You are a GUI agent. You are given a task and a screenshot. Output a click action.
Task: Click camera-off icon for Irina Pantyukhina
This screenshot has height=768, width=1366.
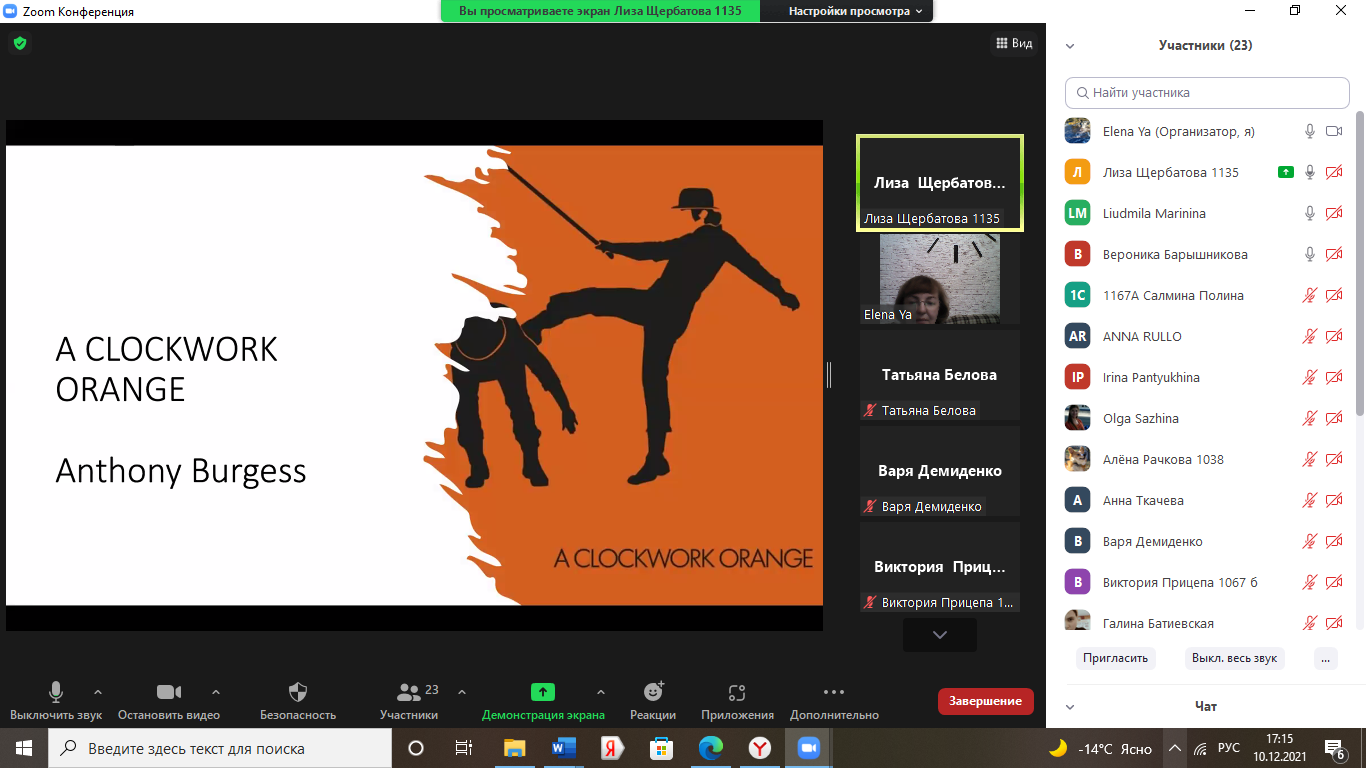point(1334,377)
